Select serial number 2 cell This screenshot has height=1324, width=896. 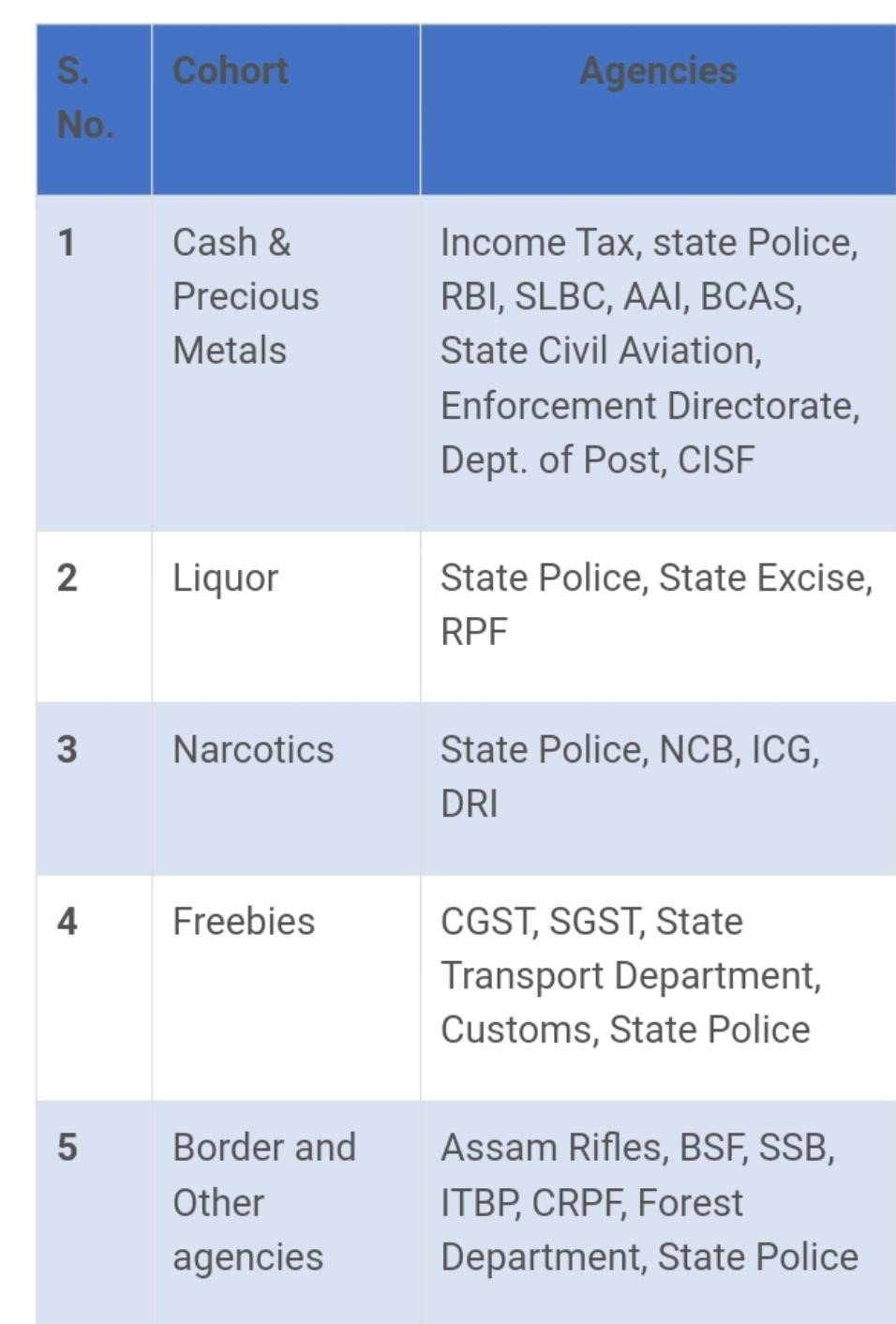(x=67, y=578)
